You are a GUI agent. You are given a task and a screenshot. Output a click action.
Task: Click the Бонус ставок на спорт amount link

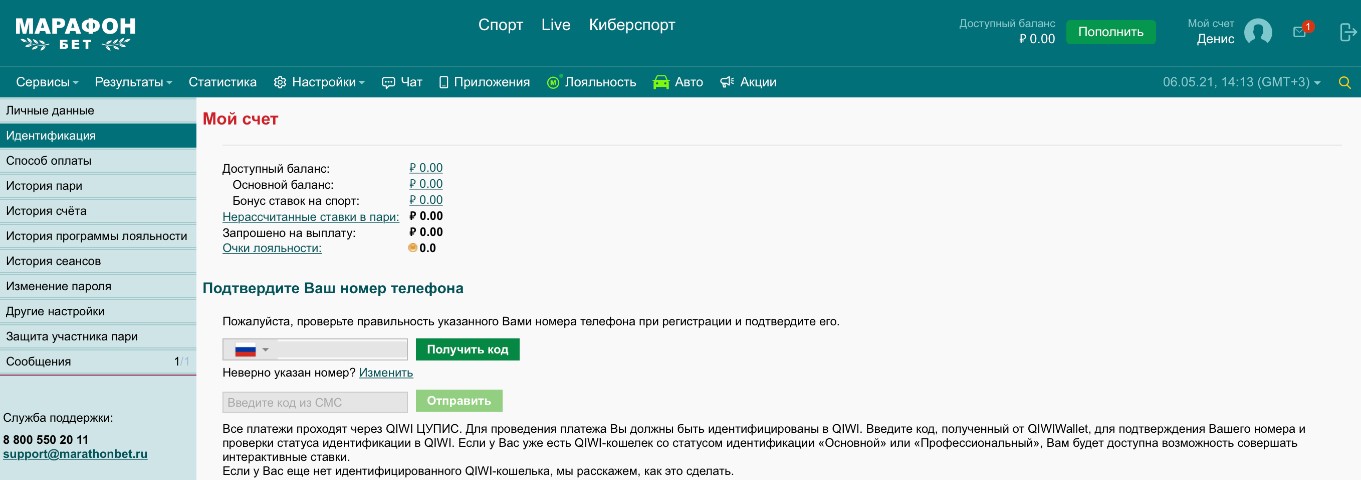click(x=426, y=200)
